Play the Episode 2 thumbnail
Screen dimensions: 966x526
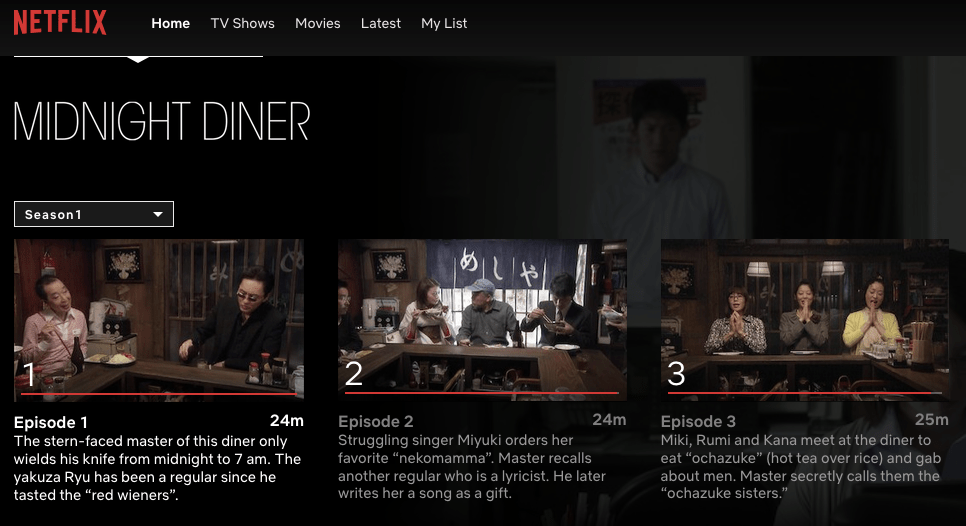coord(482,320)
